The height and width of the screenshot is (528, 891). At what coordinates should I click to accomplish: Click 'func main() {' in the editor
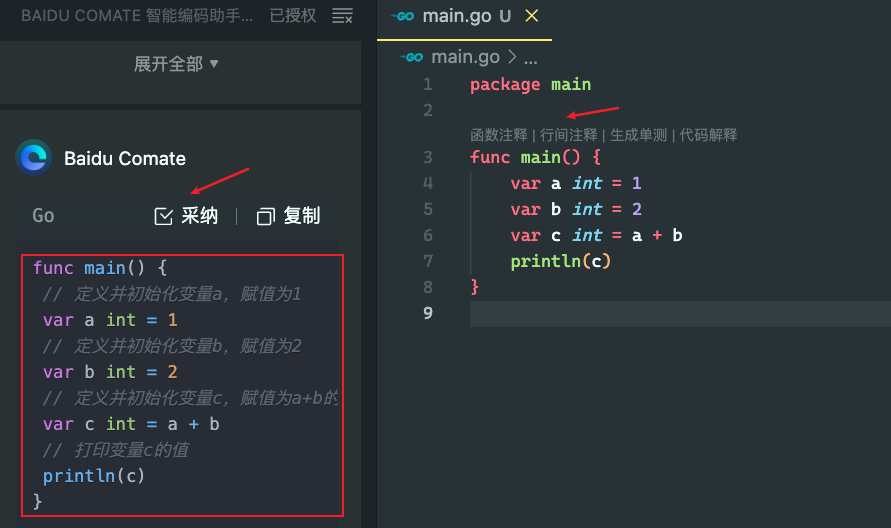click(x=535, y=157)
